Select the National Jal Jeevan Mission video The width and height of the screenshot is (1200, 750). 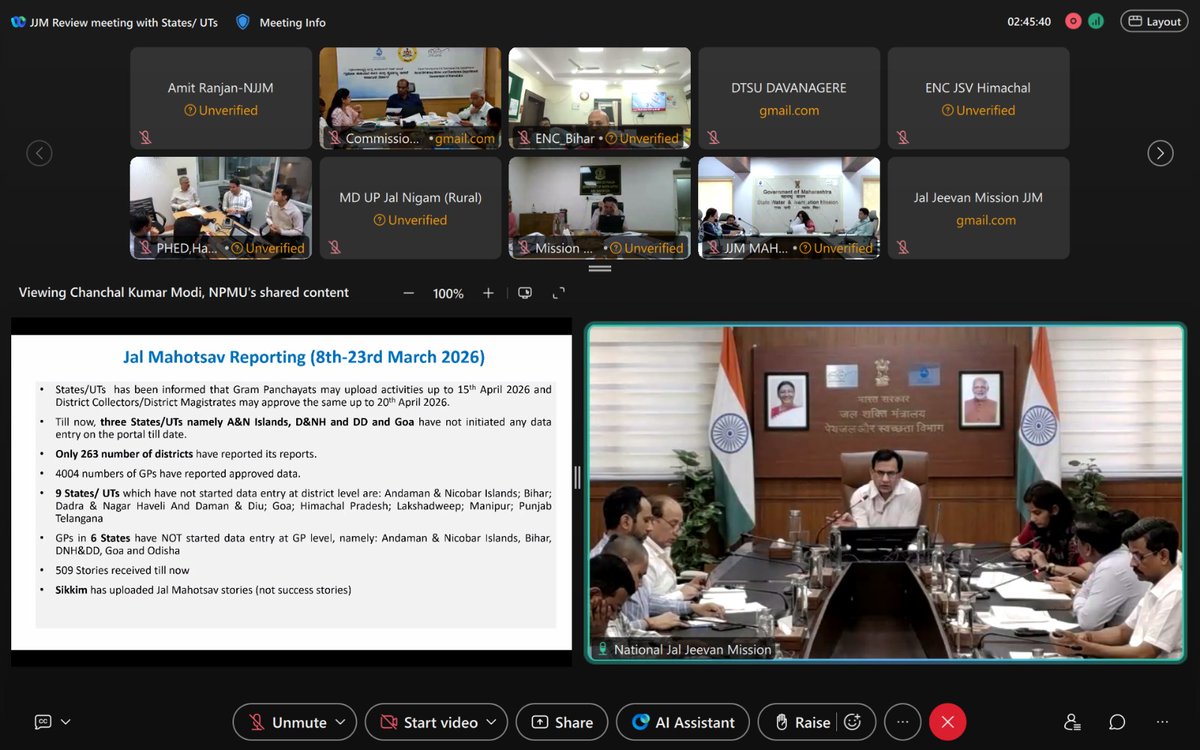(885, 492)
